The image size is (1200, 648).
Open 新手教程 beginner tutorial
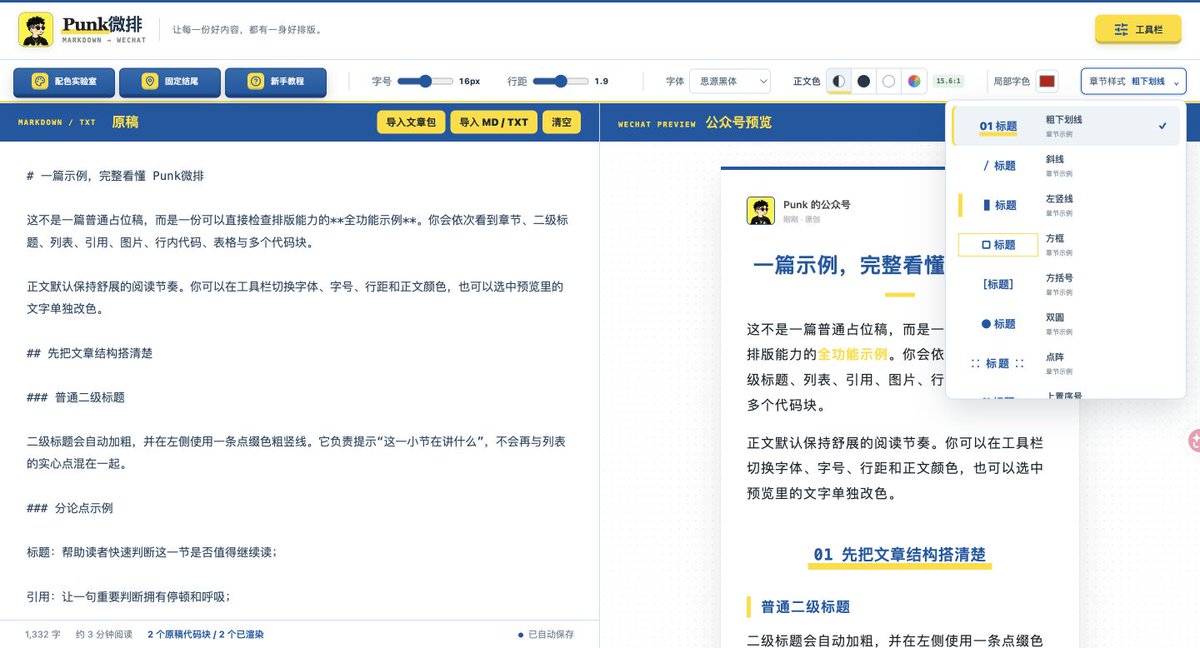276,82
